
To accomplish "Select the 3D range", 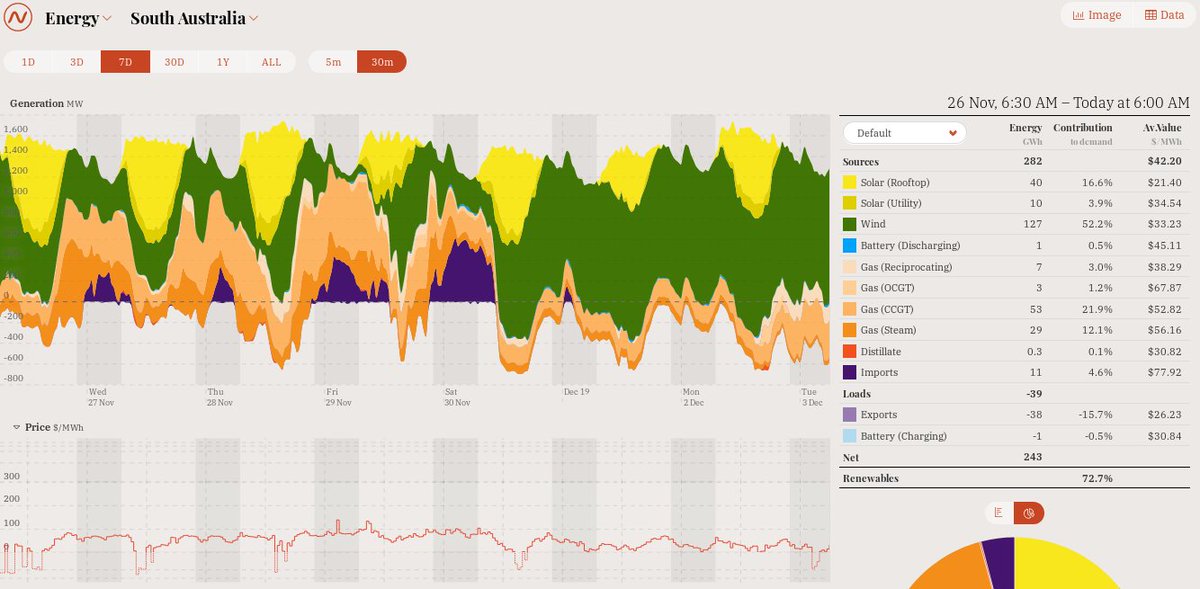I will [77, 62].
